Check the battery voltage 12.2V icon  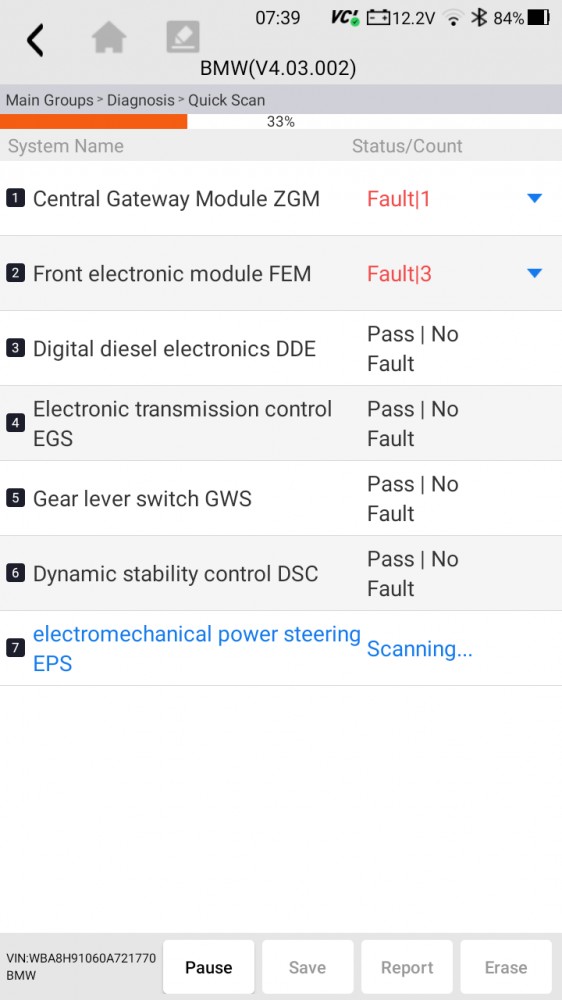click(x=401, y=18)
